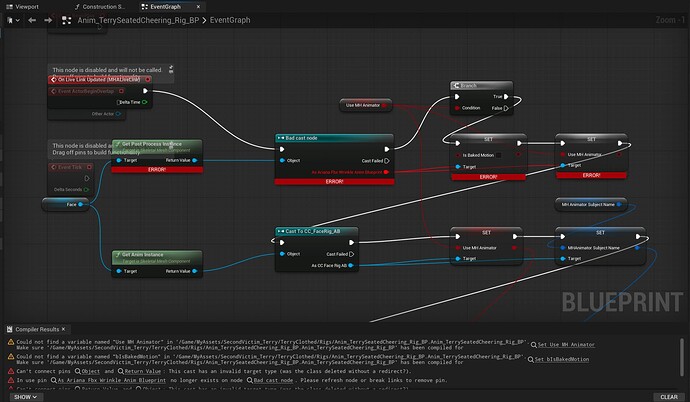This screenshot has width=690, height=402.
Task: Click ERROR! banner under Is Baked Motion SET
Action: point(488,177)
